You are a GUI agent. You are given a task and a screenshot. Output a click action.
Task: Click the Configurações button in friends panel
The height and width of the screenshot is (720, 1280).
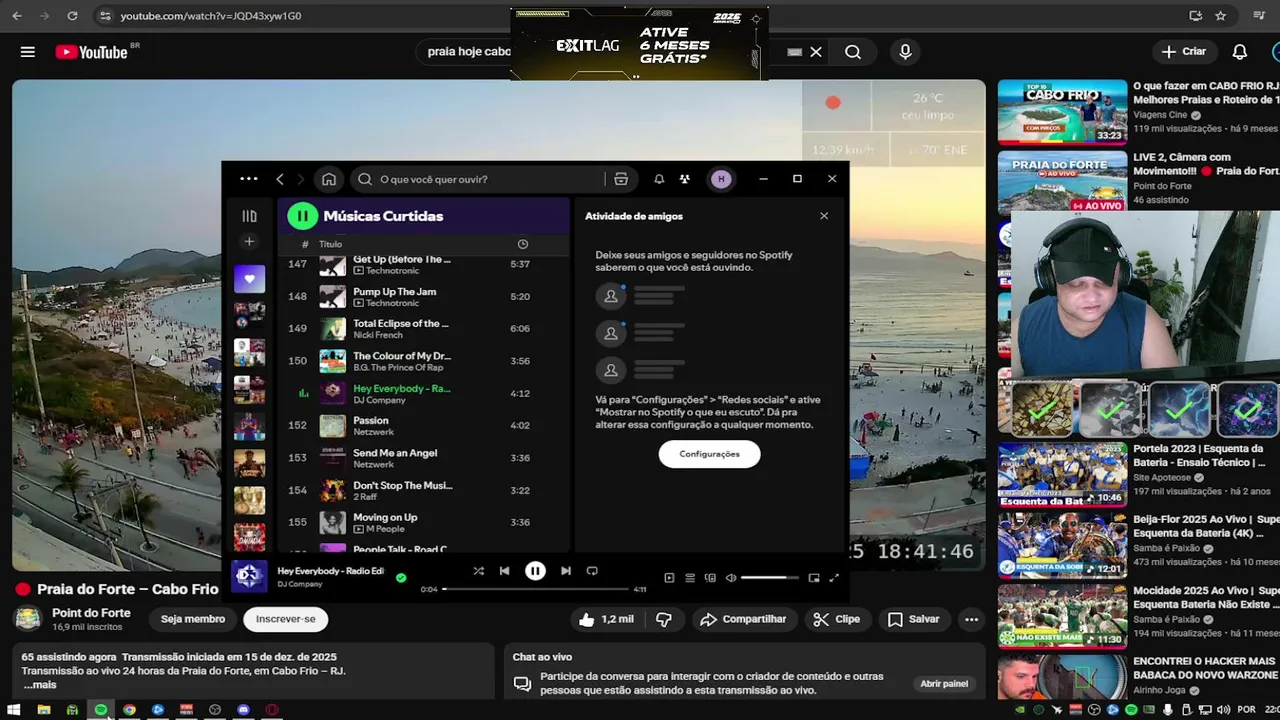(x=709, y=454)
